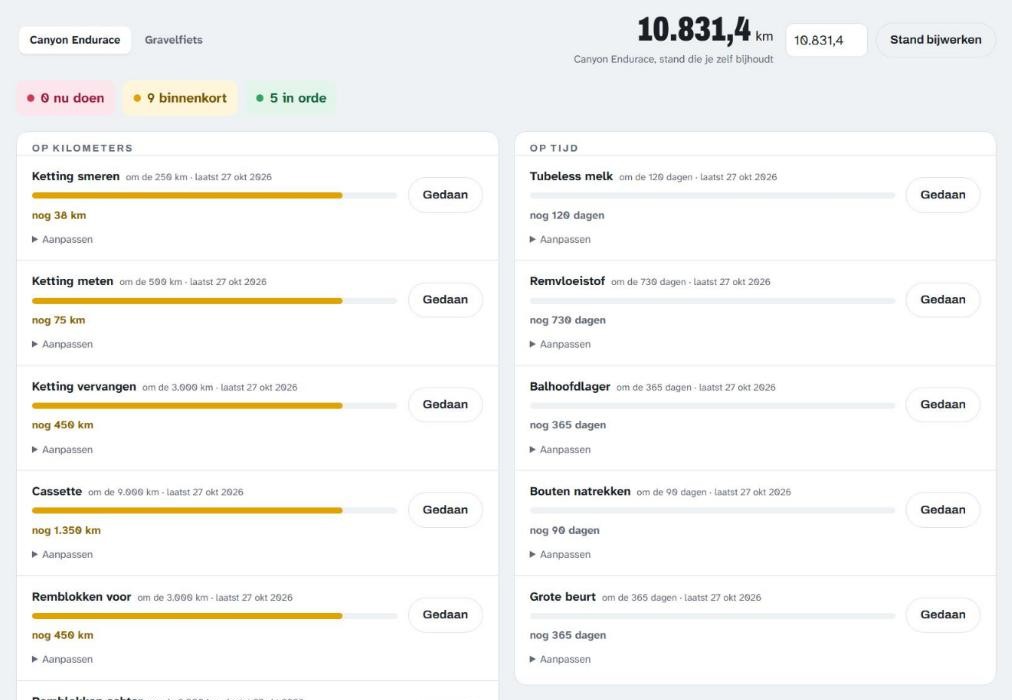The width and height of the screenshot is (1012, 700).
Task: Click the Remvloeistof item title
Action: pyautogui.click(x=567, y=281)
